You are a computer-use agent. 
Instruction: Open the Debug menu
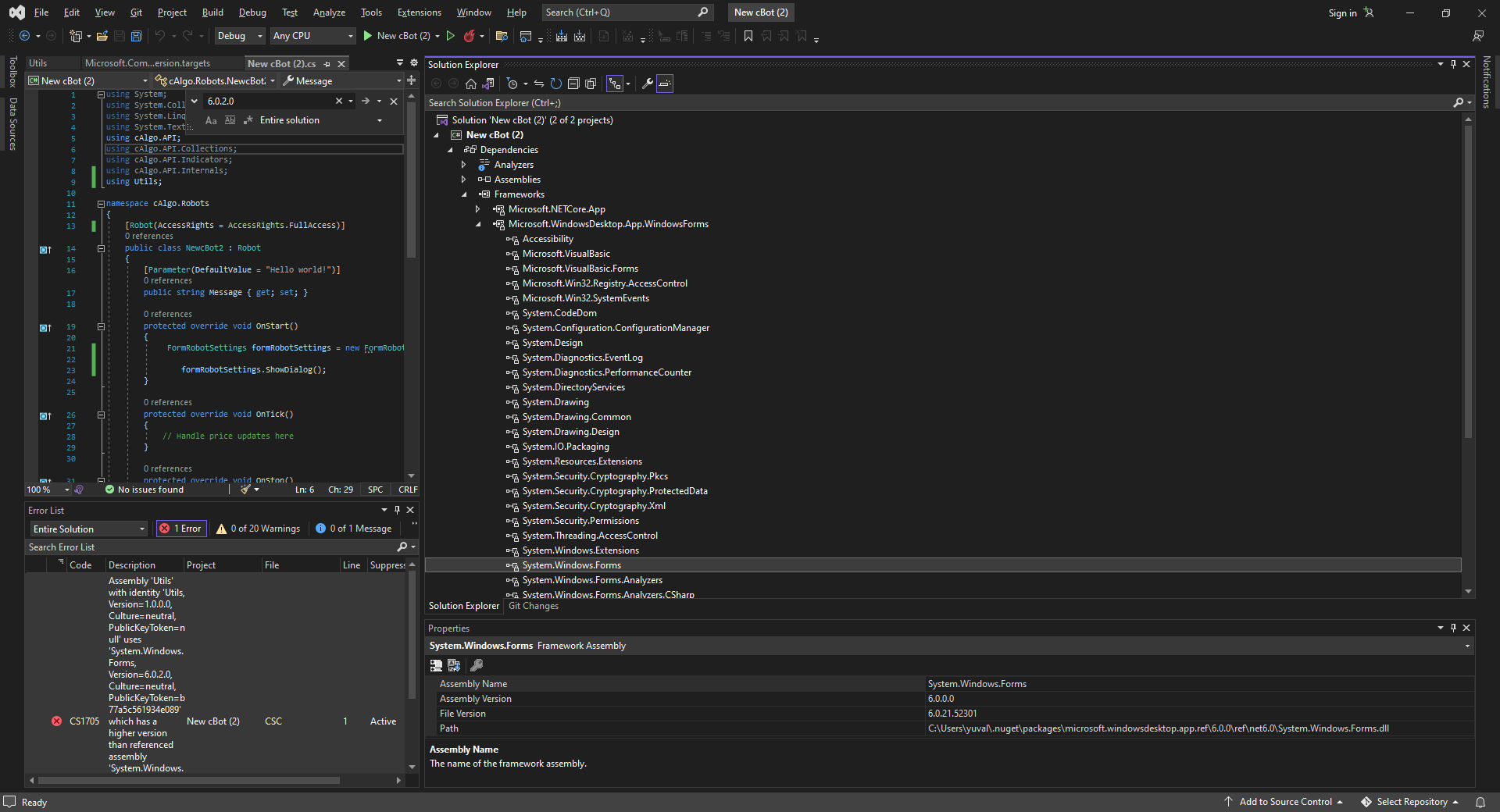click(252, 12)
